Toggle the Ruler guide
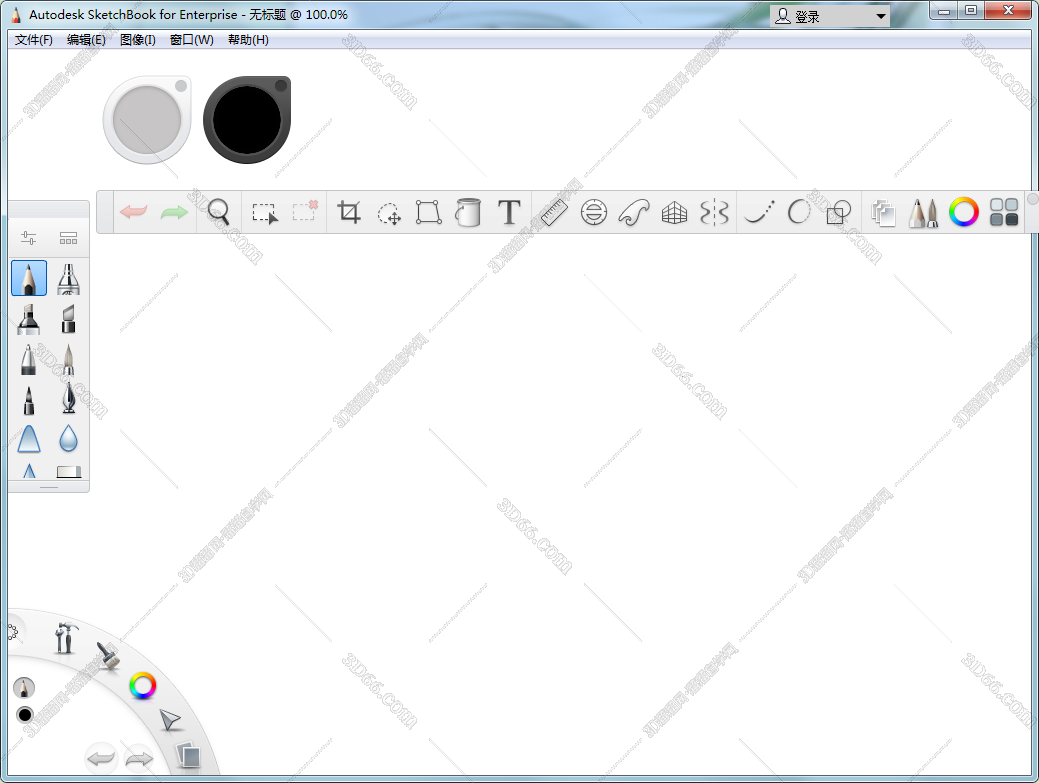The height and width of the screenshot is (783, 1039). (553, 212)
